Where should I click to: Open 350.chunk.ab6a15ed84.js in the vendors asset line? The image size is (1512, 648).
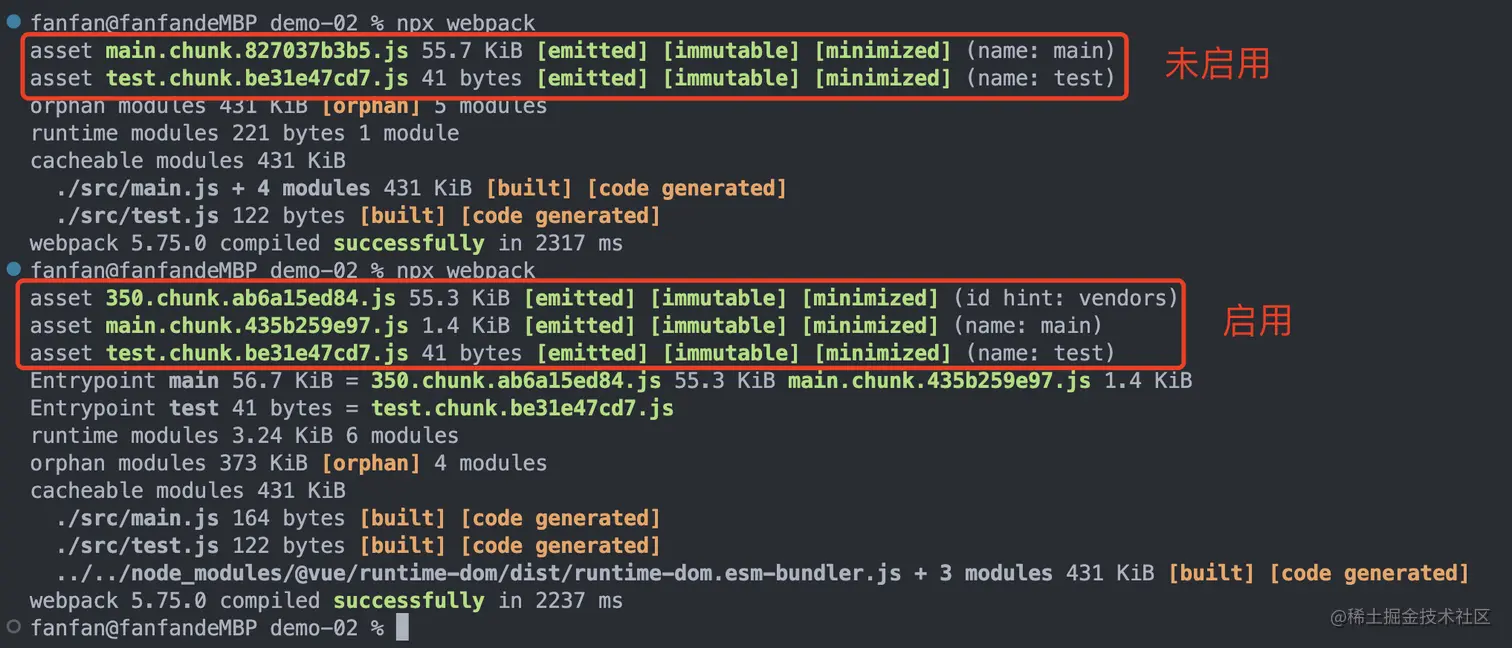pyautogui.click(x=250, y=298)
